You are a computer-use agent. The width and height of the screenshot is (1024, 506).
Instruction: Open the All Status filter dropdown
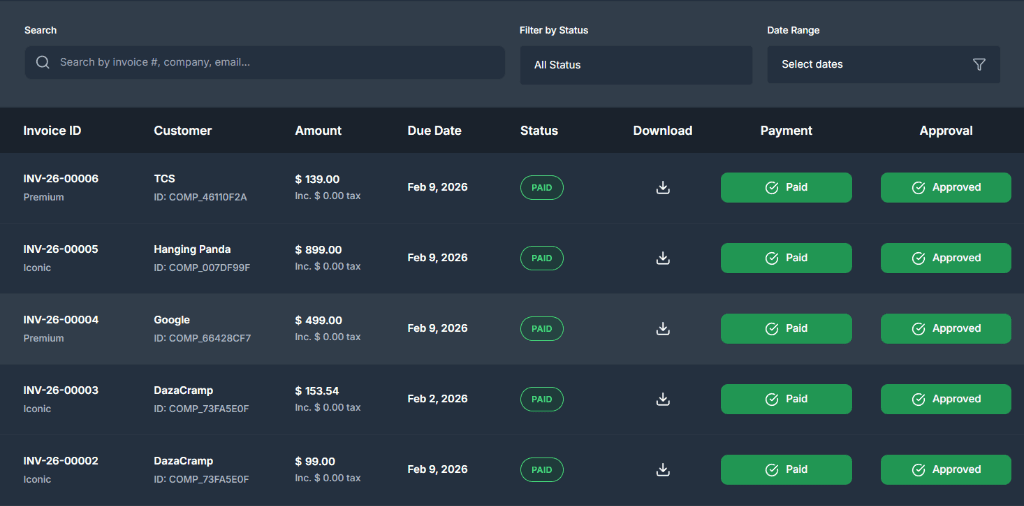coord(636,65)
